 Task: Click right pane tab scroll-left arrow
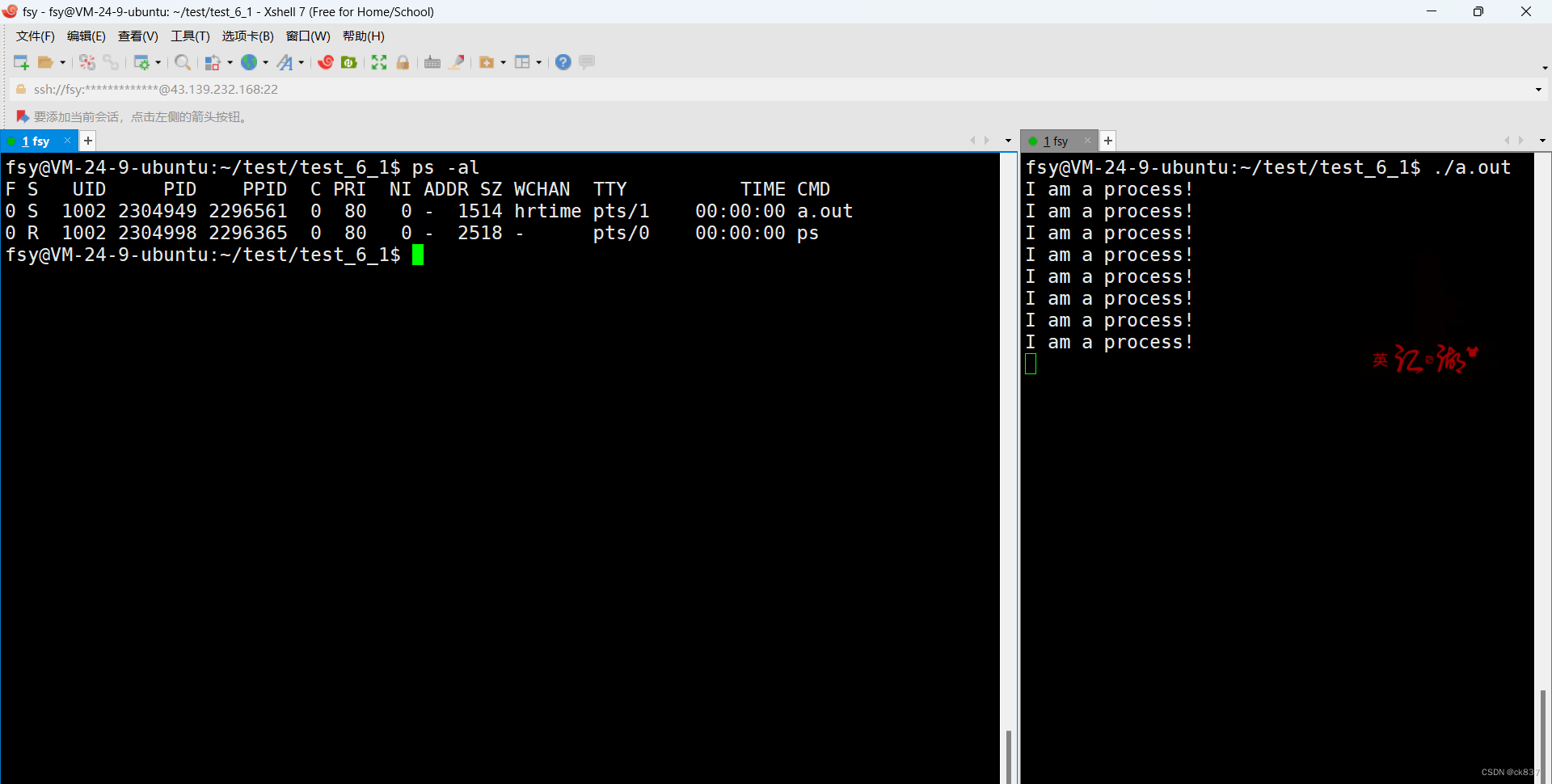(x=1507, y=141)
